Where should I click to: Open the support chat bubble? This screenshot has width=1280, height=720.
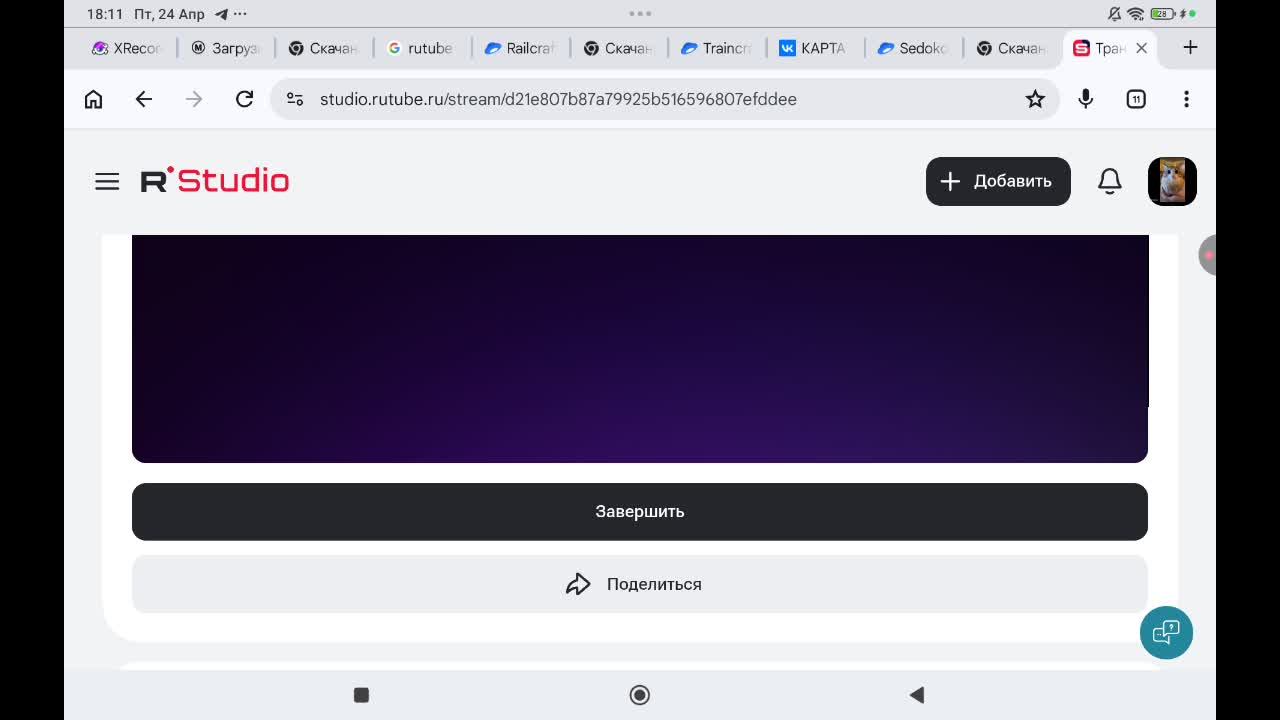1166,632
